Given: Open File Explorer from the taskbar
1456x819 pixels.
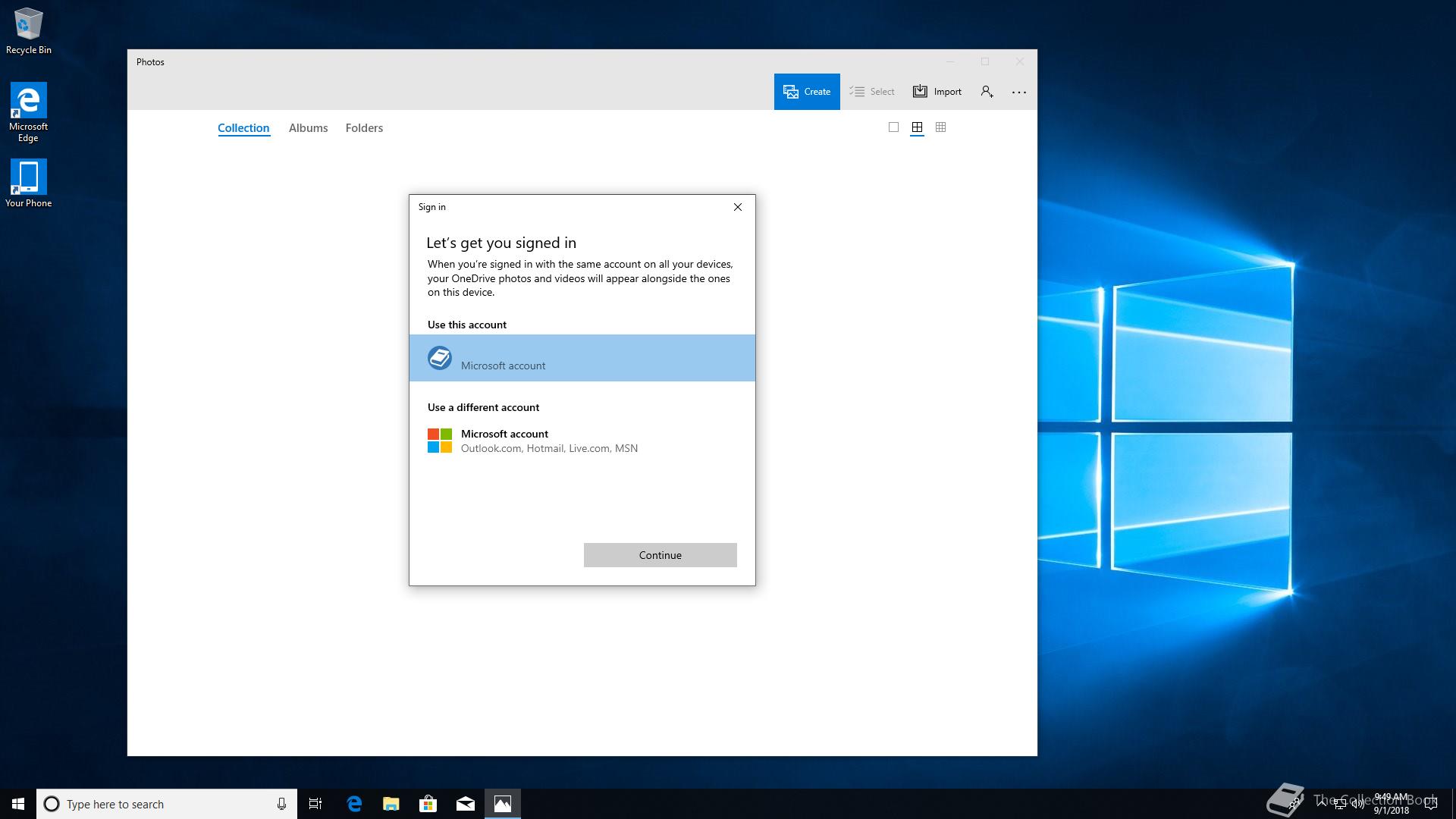Looking at the screenshot, I should click(x=391, y=804).
